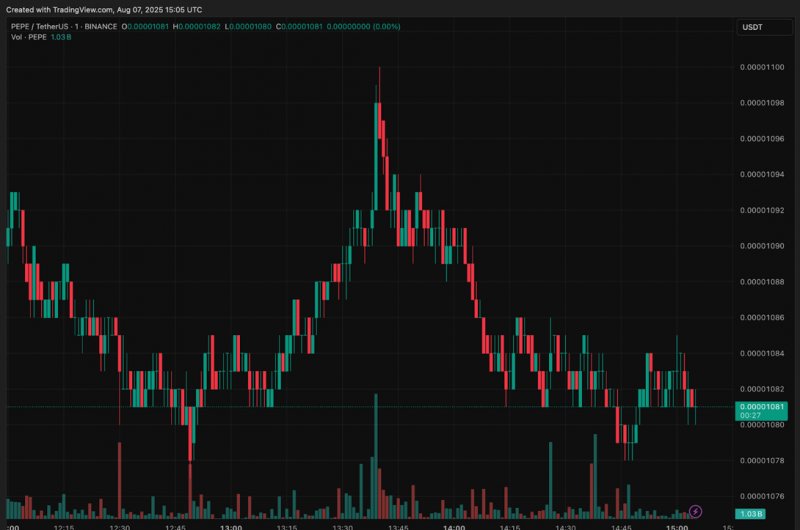Click the 00:27 bar countdown timer
Image resolution: width=800 pixels, height=530 pixels.
[751, 416]
